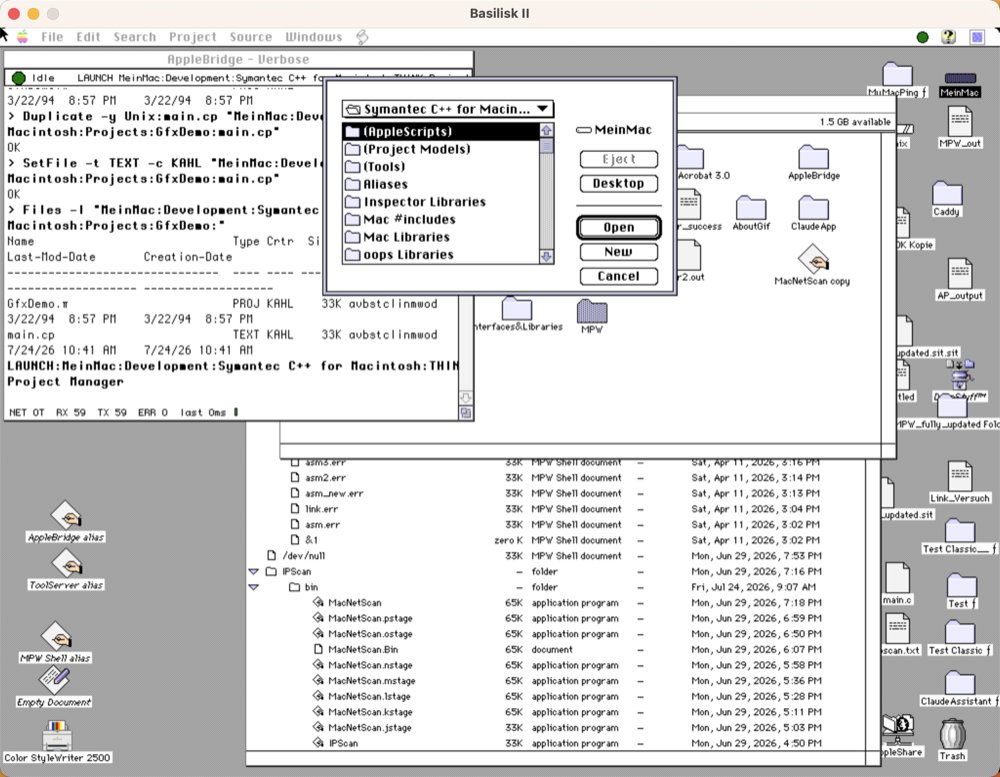Click the AppleBridge window resize box
Viewport: 1000px width, 777px height.
point(466,413)
